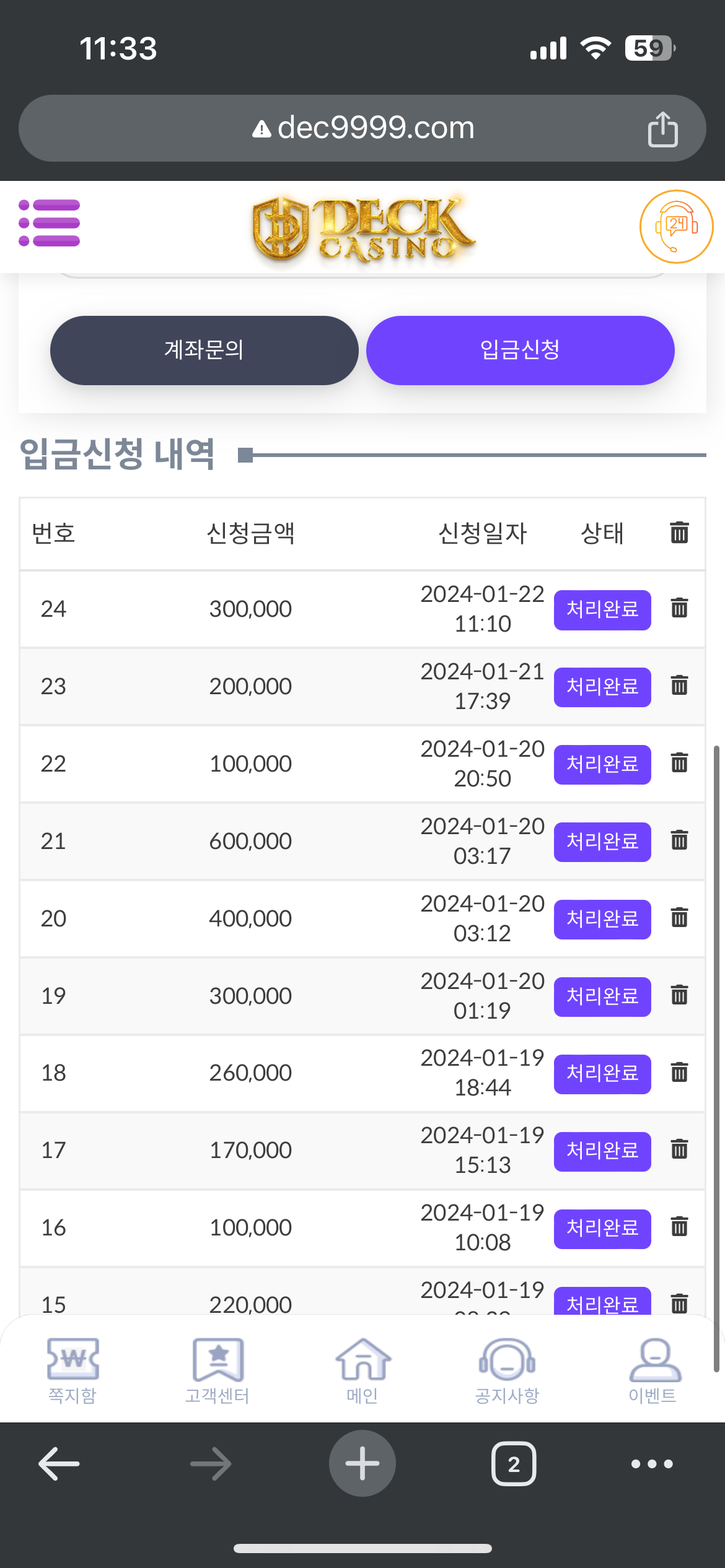Screen dimensions: 725x1568
Task: Open the purple hamburger menu
Action: [x=50, y=223]
